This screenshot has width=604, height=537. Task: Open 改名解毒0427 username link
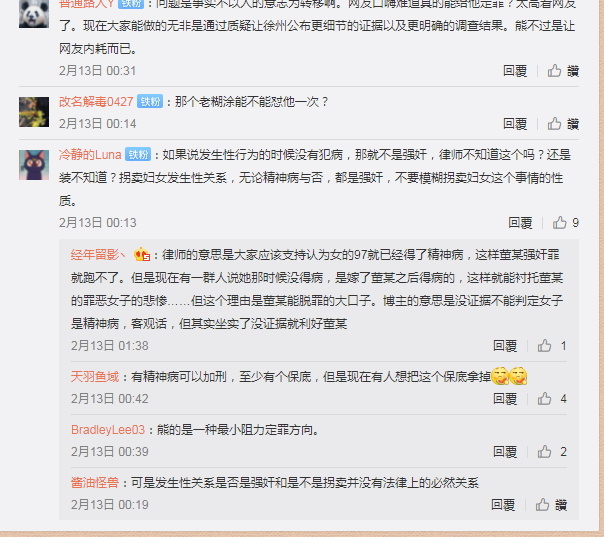coord(96,102)
